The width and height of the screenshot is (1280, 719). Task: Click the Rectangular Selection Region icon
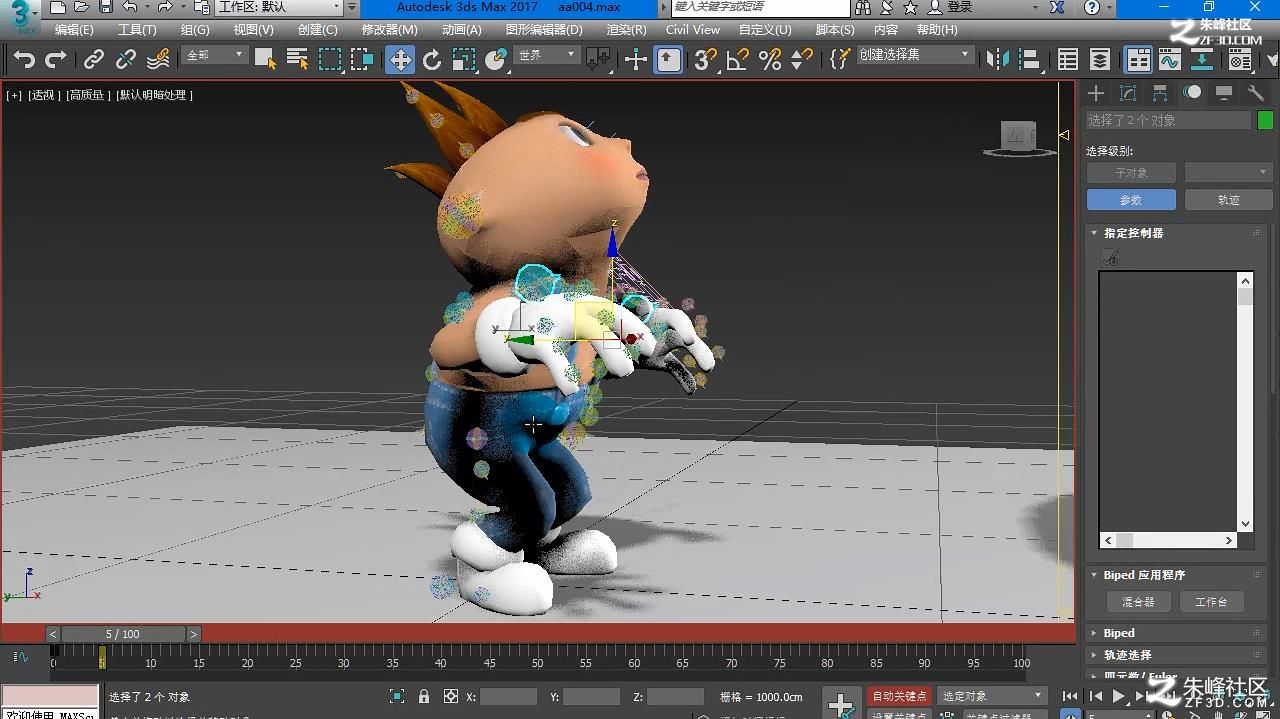coord(330,60)
